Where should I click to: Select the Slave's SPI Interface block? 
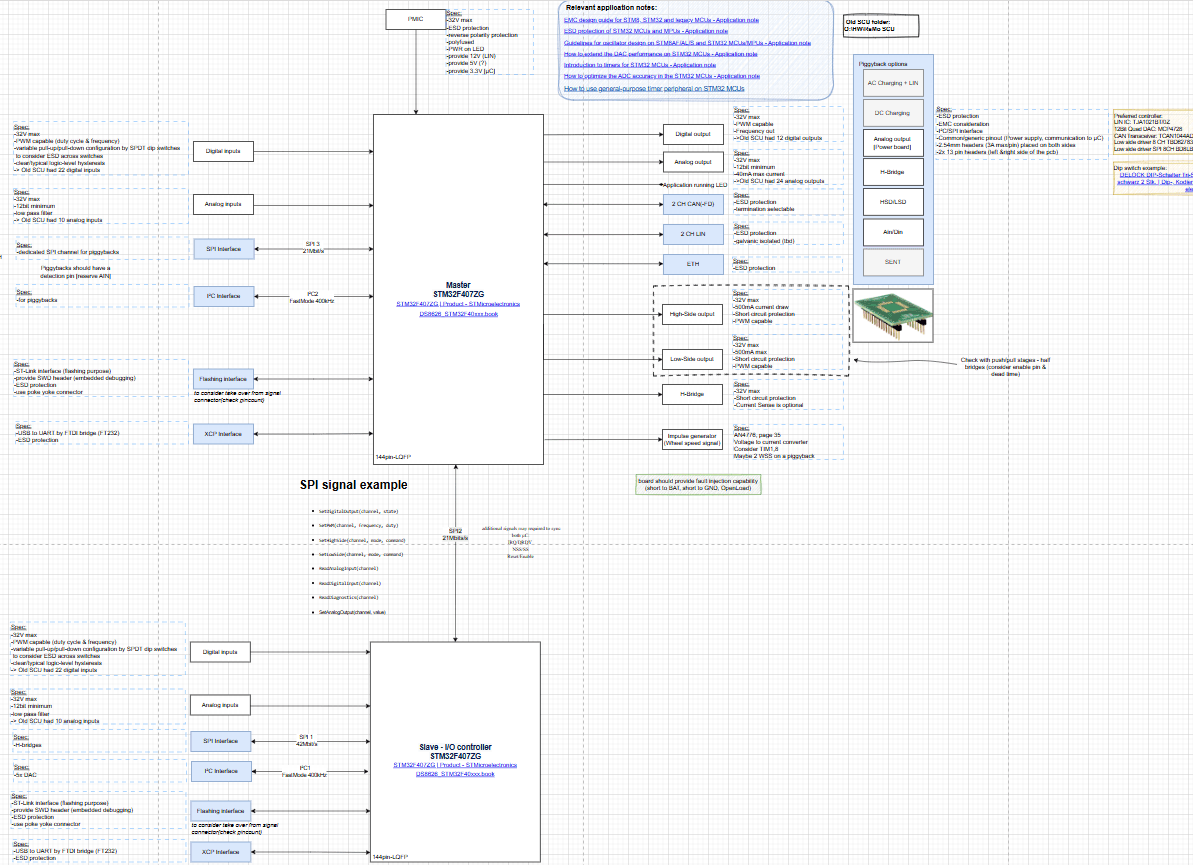(220, 741)
